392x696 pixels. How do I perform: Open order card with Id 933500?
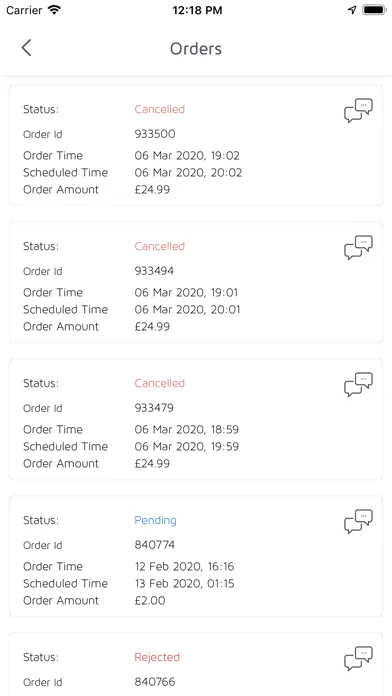(x=196, y=146)
